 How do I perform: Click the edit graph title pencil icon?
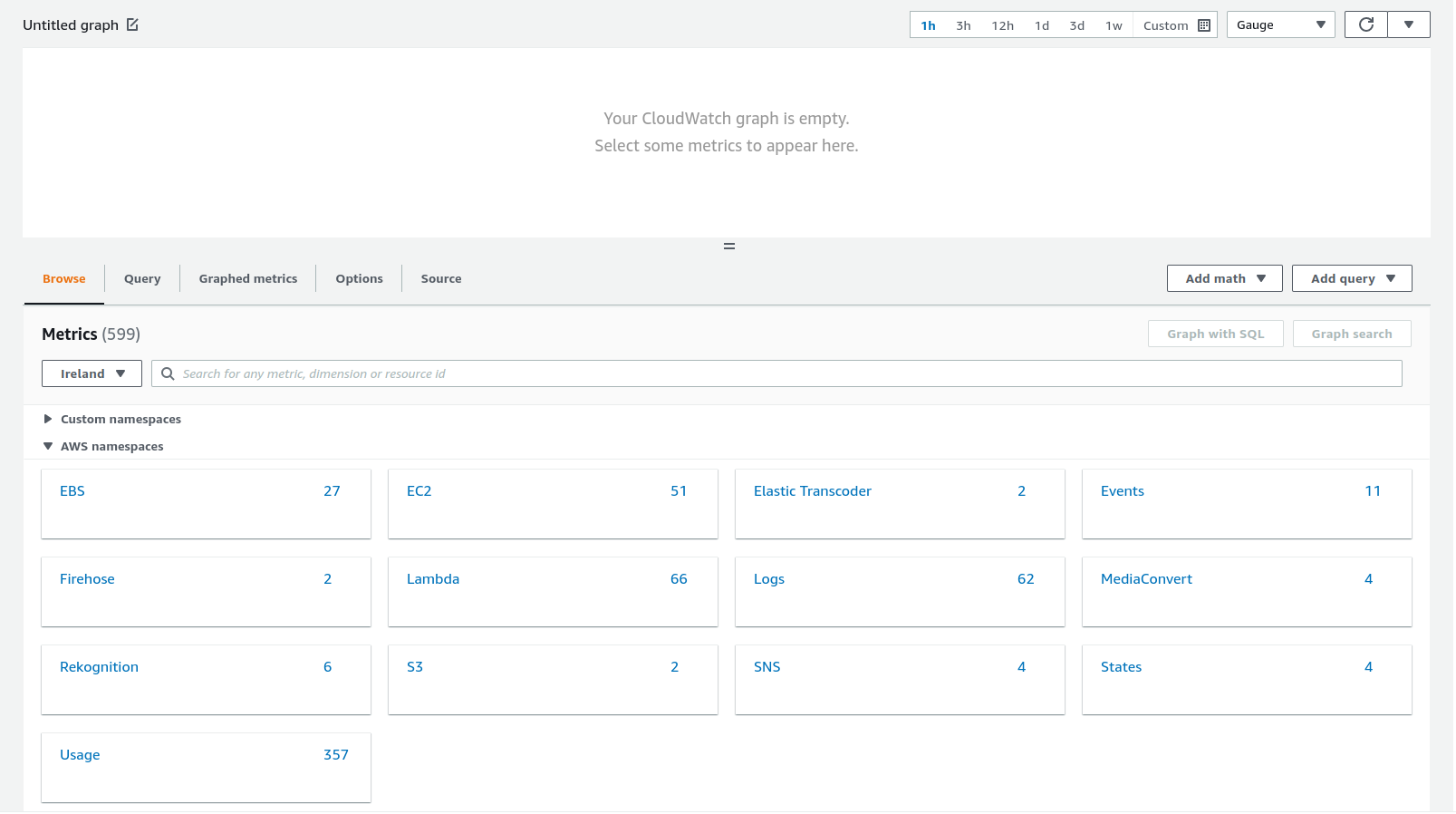tap(132, 24)
